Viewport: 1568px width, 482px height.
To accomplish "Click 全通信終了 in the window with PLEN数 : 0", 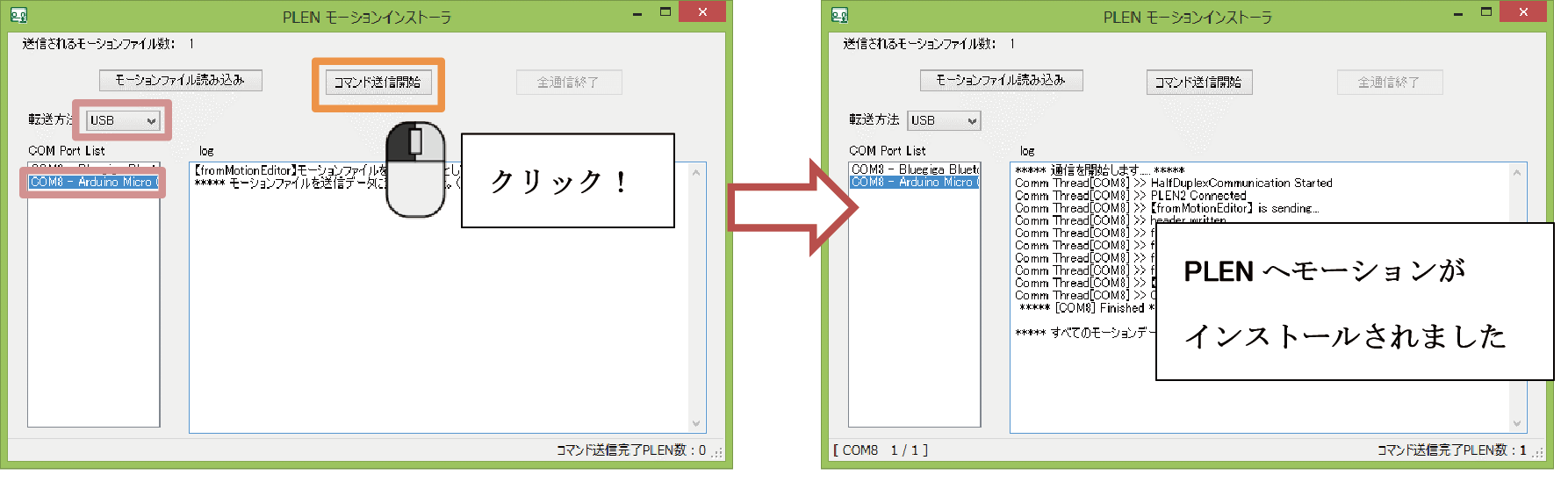I will pos(568,83).
